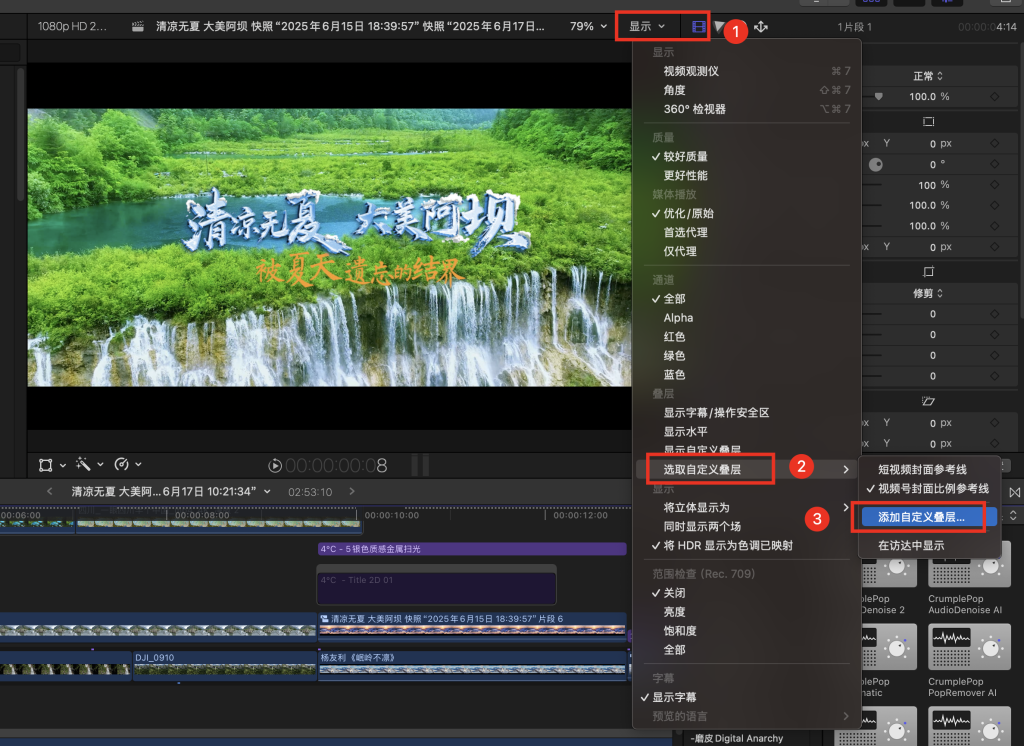Open the 正常 blend mode dropdown
The width and height of the screenshot is (1024, 746).
coord(928,76)
